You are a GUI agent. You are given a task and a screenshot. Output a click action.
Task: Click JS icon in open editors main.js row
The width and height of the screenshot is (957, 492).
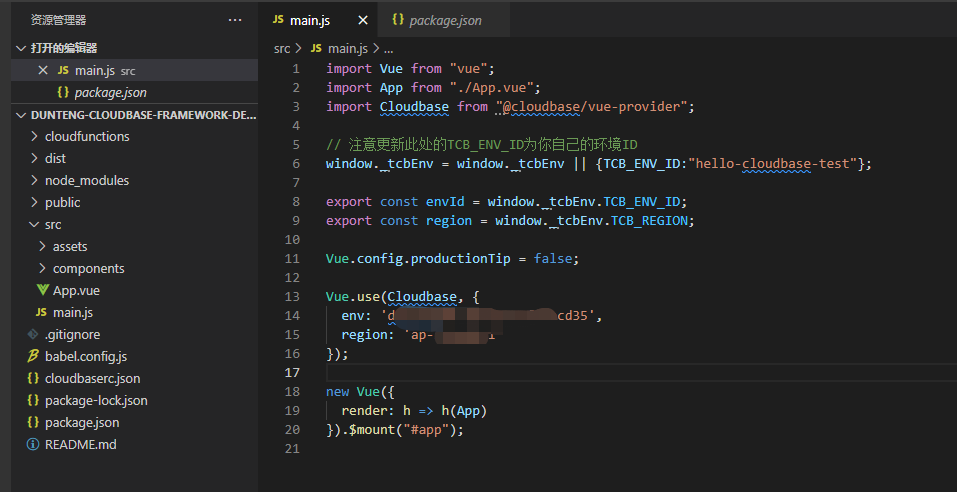[x=63, y=70]
